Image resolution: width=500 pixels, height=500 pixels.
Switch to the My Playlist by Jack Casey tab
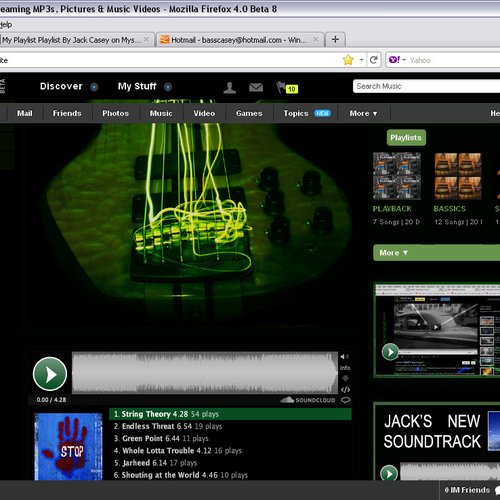click(x=71, y=40)
